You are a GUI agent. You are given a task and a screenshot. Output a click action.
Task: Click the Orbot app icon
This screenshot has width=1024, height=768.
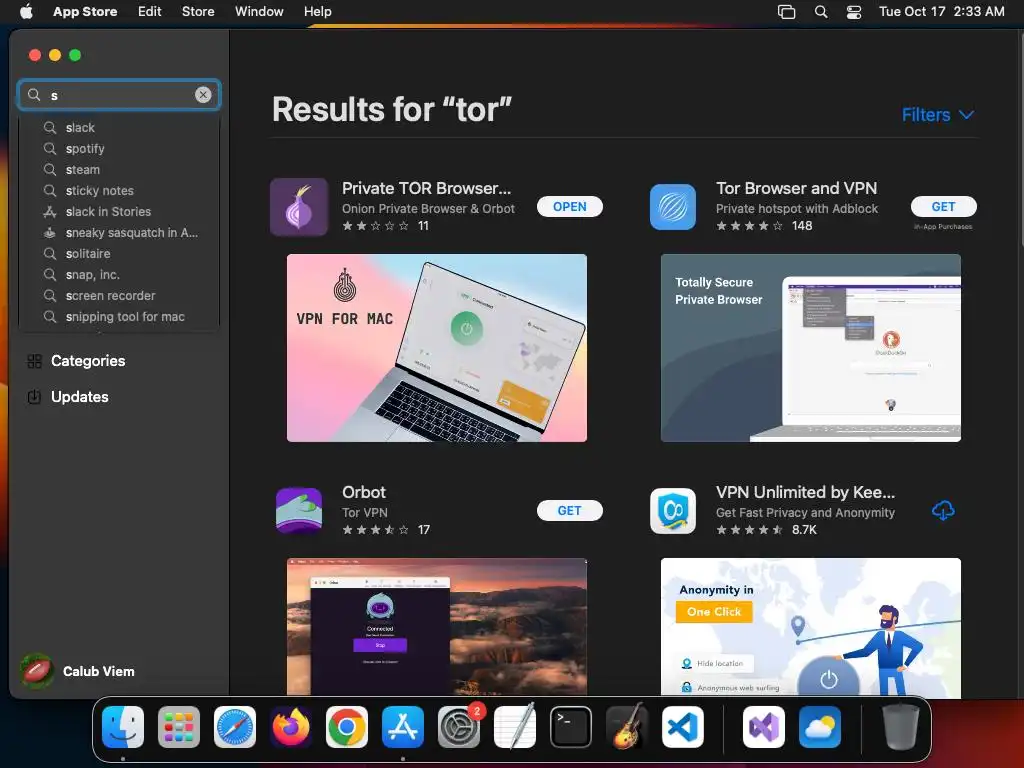[x=299, y=511]
